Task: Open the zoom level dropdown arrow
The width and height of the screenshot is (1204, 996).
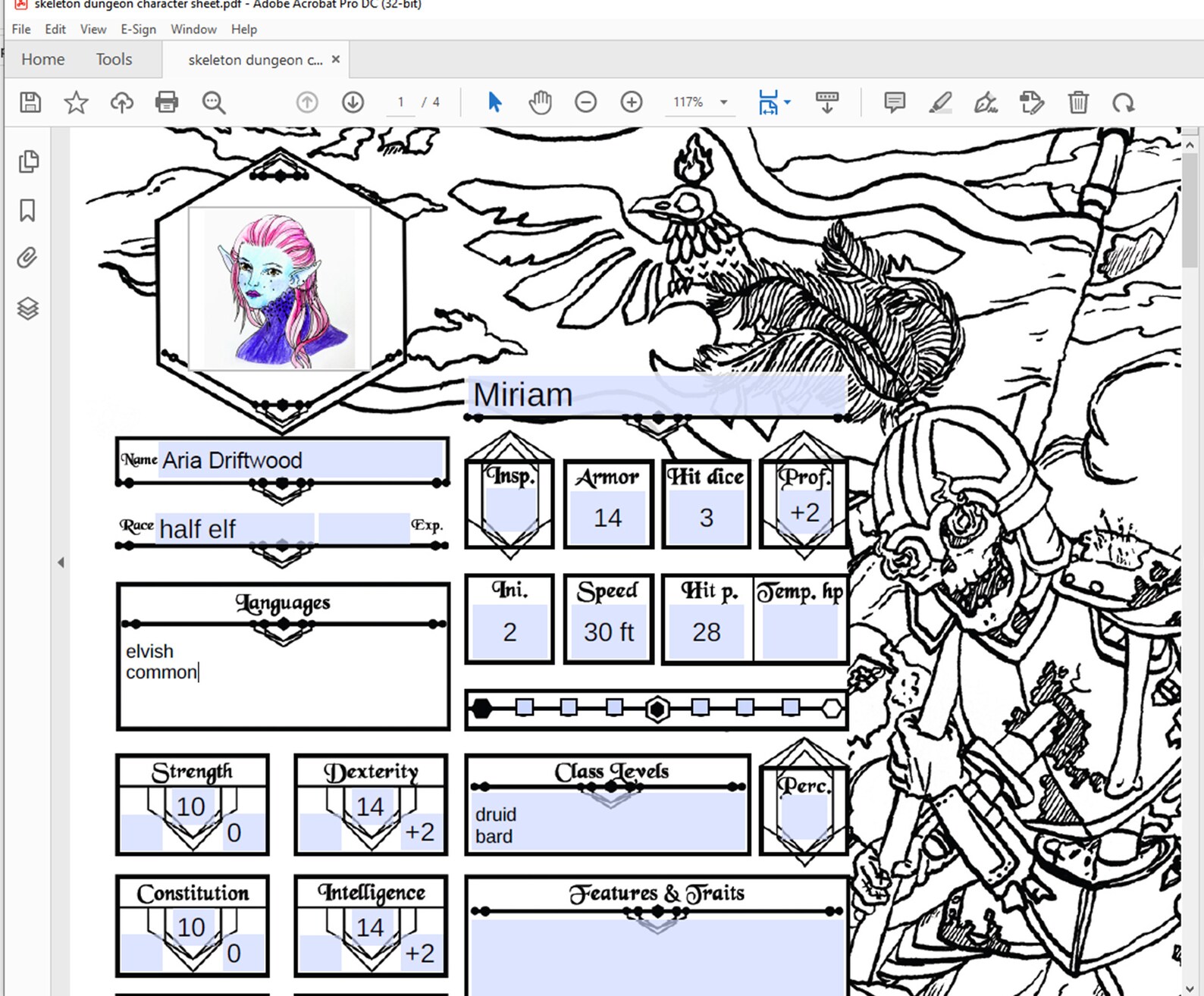Action: pyautogui.click(x=724, y=102)
